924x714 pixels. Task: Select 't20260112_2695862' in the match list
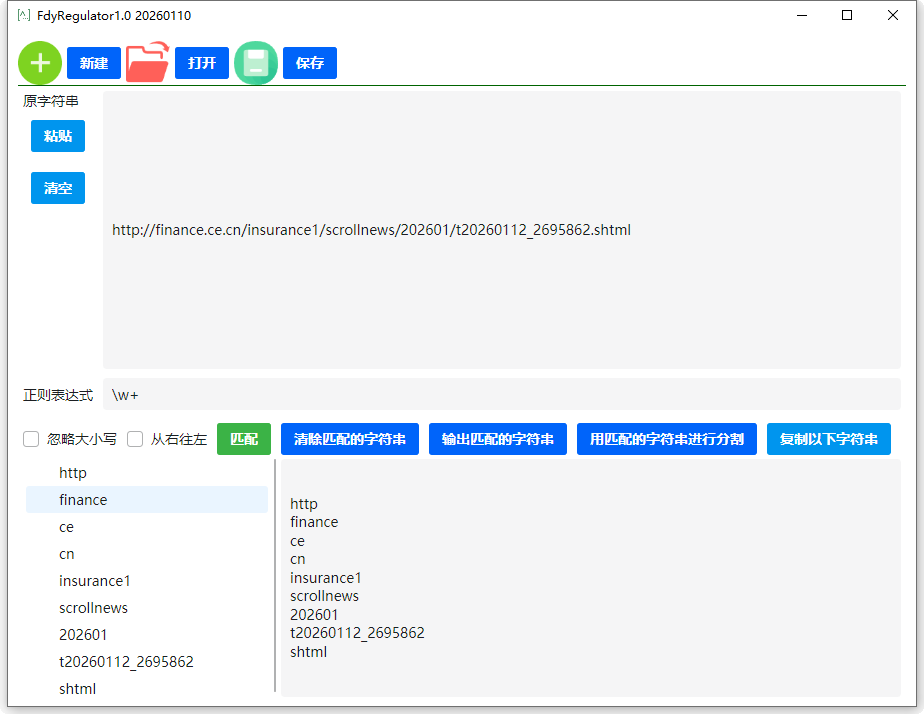pos(147,662)
